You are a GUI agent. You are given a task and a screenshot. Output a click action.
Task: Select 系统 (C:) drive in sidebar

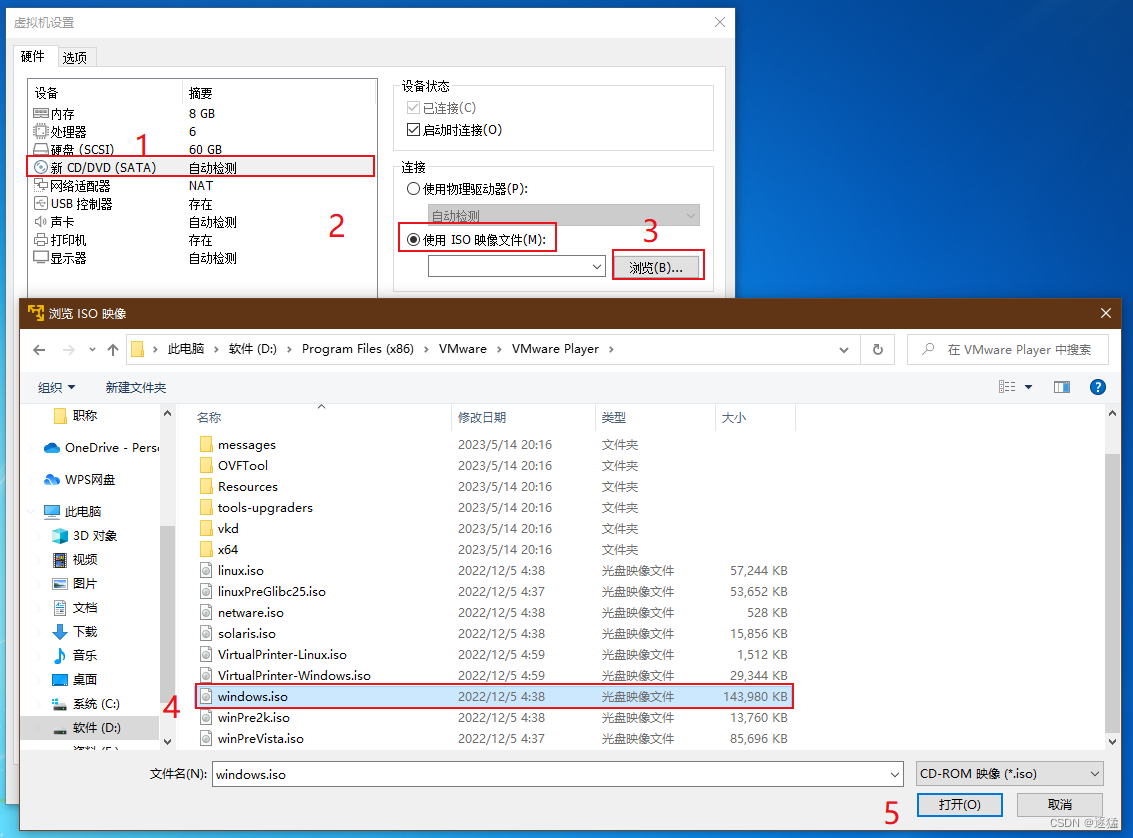point(86,704)
